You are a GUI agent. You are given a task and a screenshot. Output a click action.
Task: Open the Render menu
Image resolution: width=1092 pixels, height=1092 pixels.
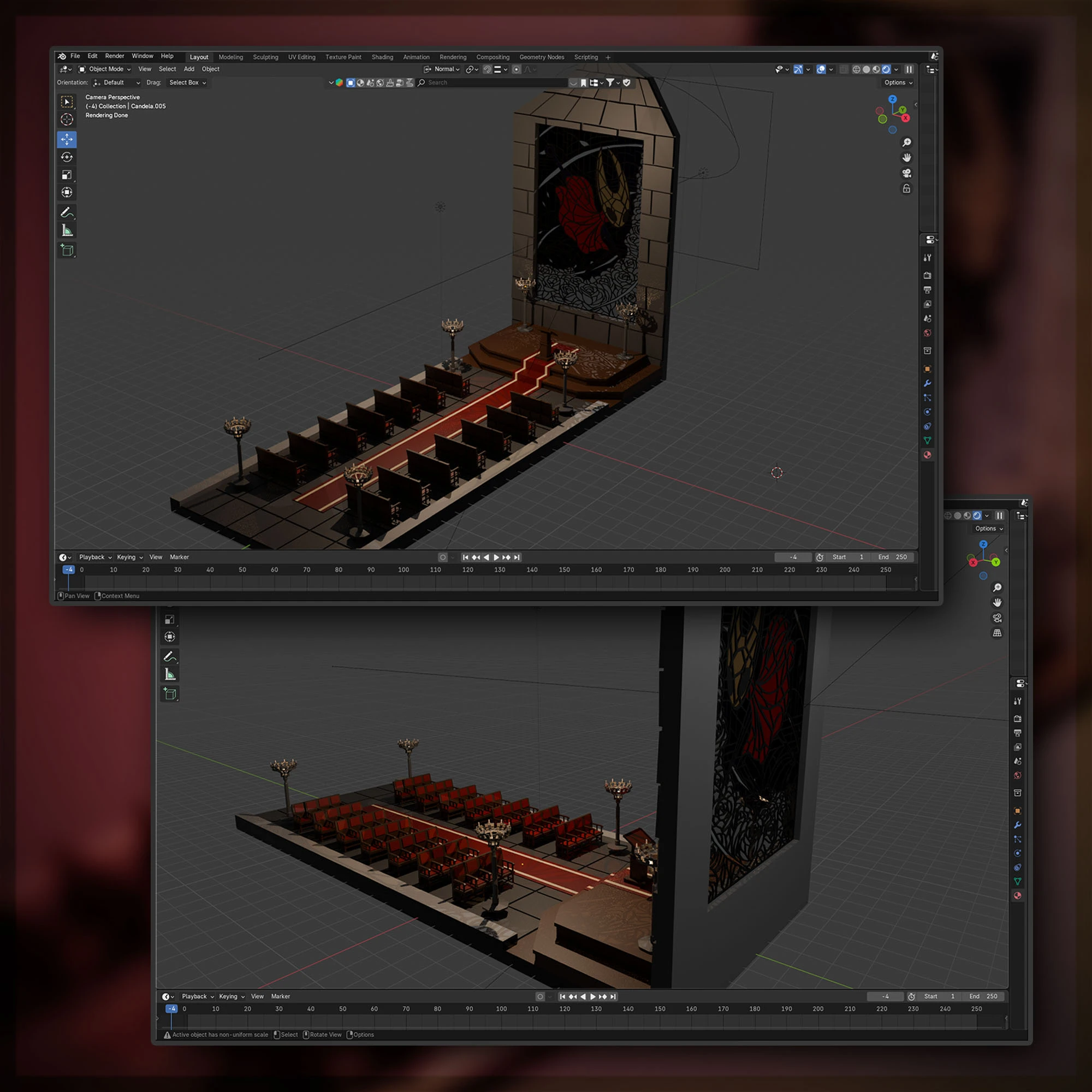click(x=114, y=56)
